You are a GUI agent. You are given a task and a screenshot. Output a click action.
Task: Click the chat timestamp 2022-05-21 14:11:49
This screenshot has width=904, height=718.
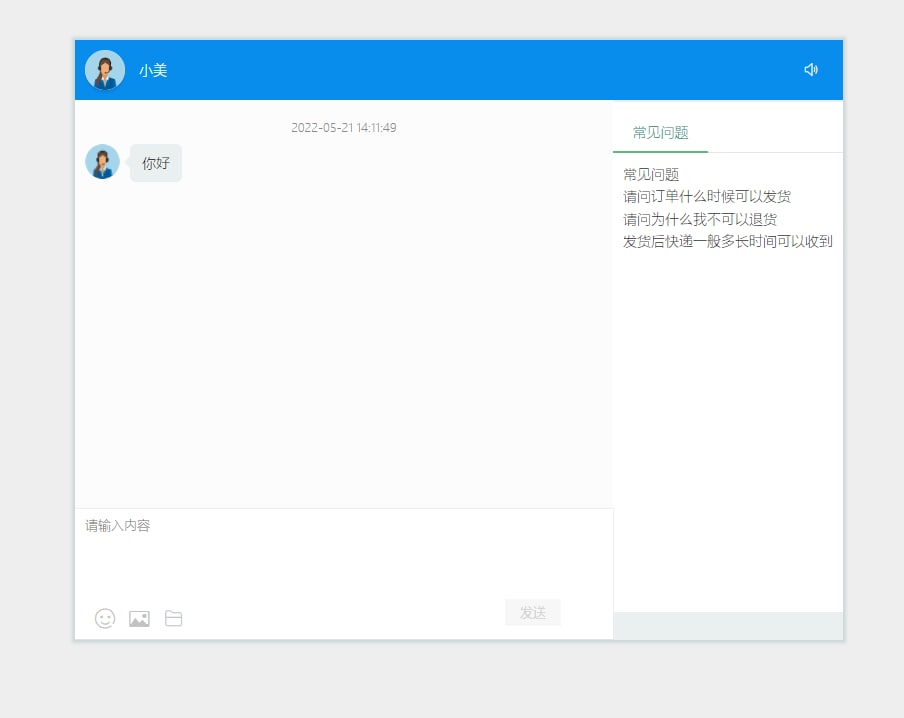pyautogui.click(x=343, y=127)
